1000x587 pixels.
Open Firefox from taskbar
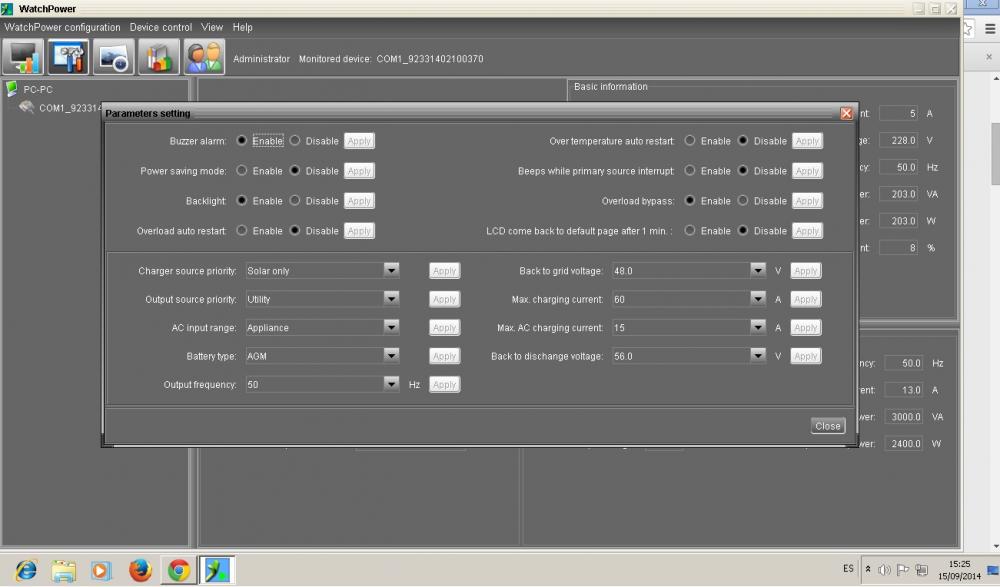click(140, 570)
